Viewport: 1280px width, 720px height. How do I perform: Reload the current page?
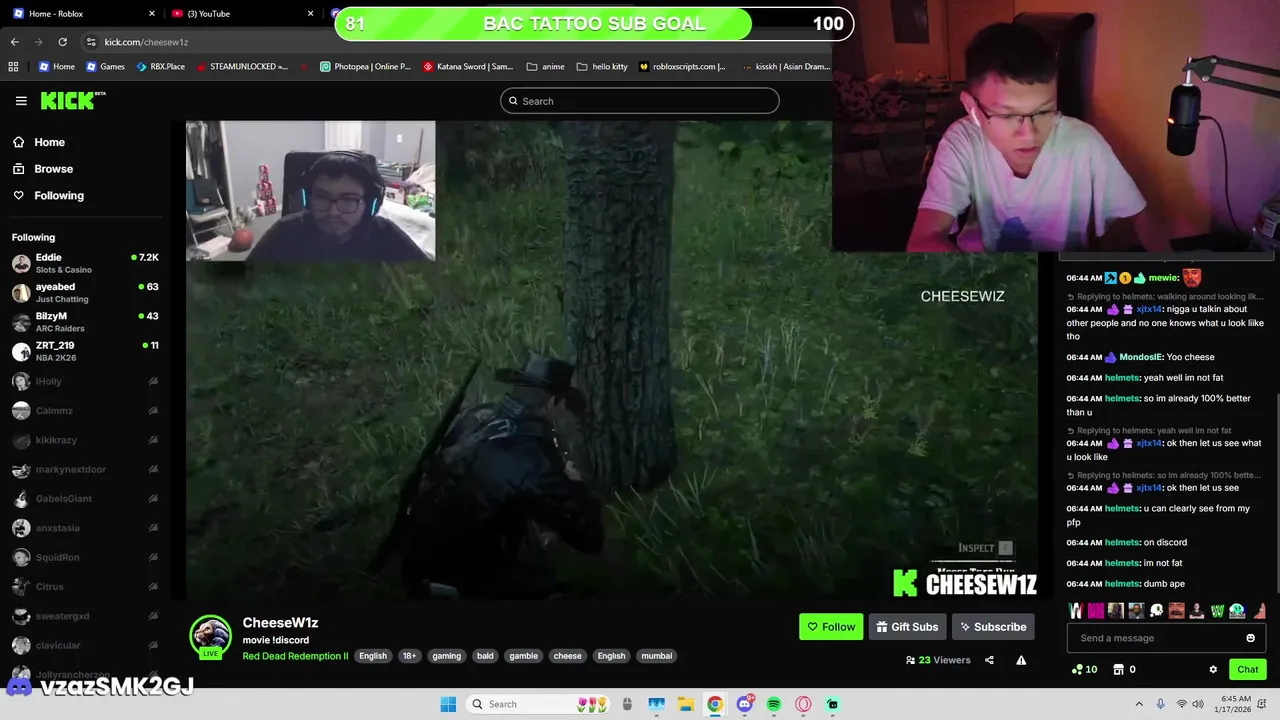pyautogui.click(x=62, y=42)
